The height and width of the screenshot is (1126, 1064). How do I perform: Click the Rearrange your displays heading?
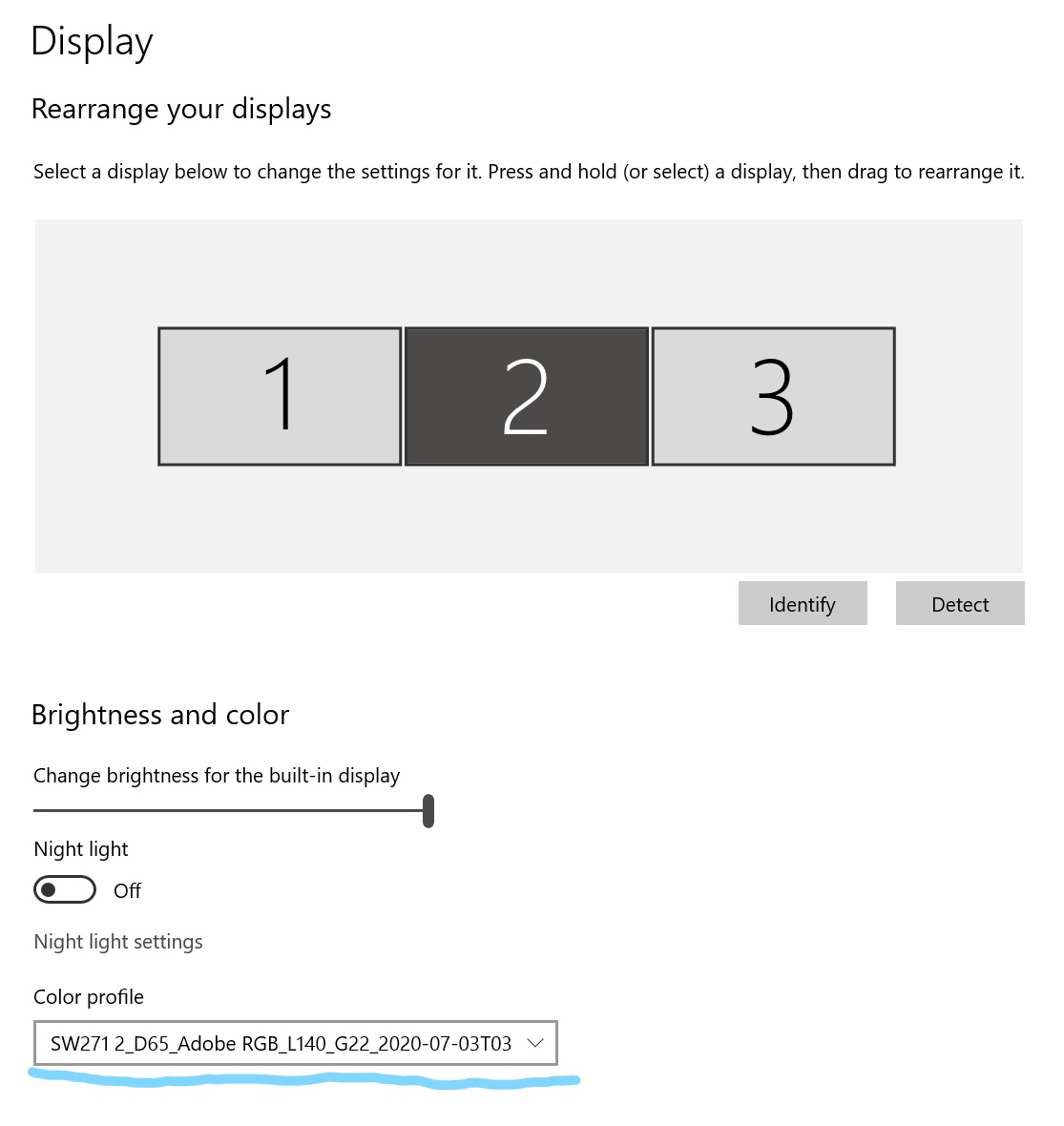(x=181, y=109)
